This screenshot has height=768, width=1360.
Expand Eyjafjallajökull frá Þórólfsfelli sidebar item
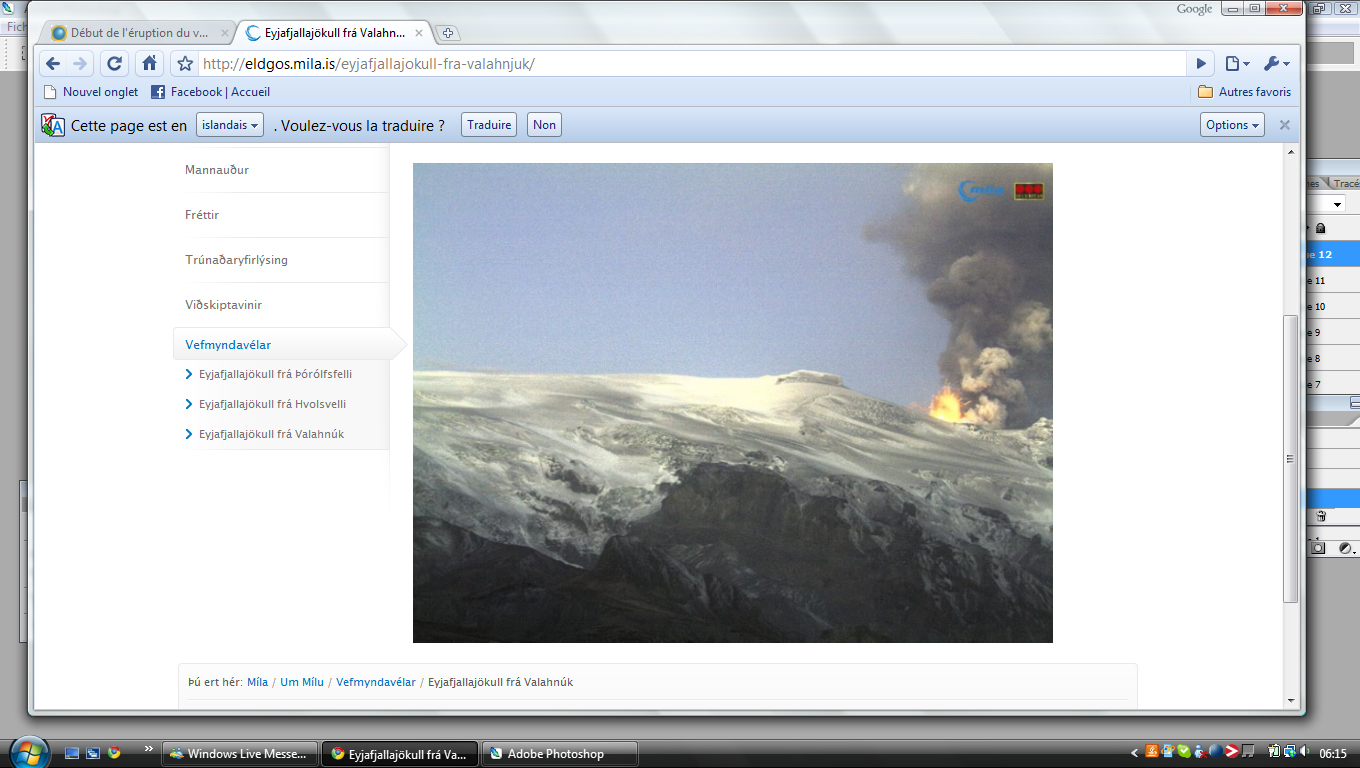coord(275,374)
